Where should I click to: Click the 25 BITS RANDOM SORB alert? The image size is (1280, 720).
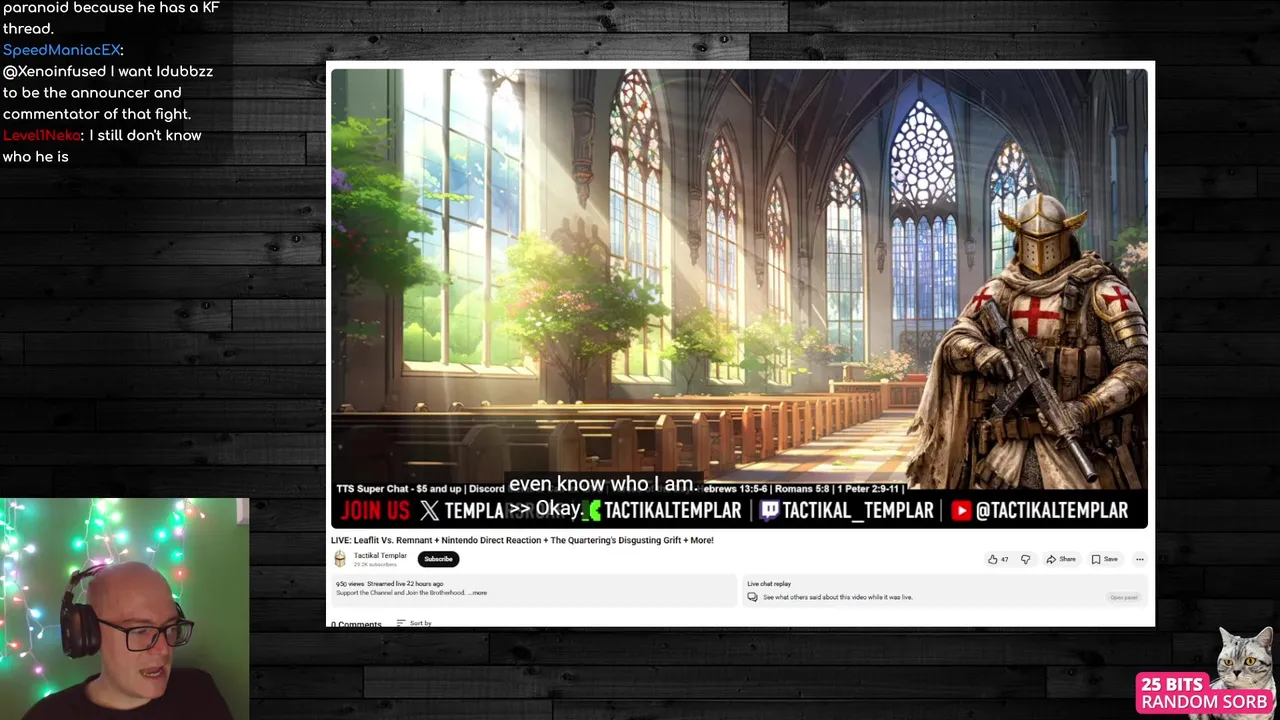click(1205, 692)
